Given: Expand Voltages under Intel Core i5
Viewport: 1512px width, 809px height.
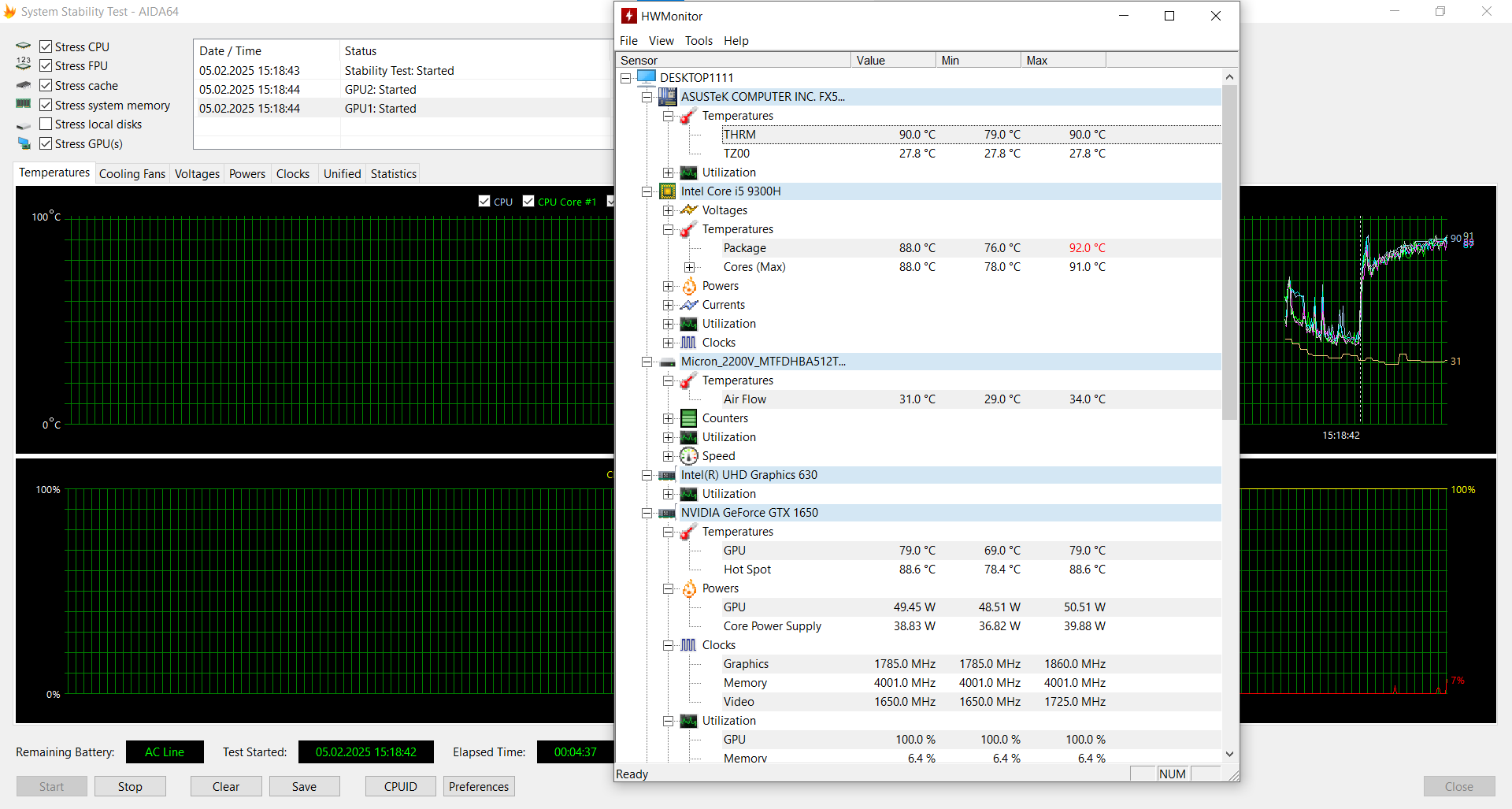Looking at the screenshot, I should point(668,210).
